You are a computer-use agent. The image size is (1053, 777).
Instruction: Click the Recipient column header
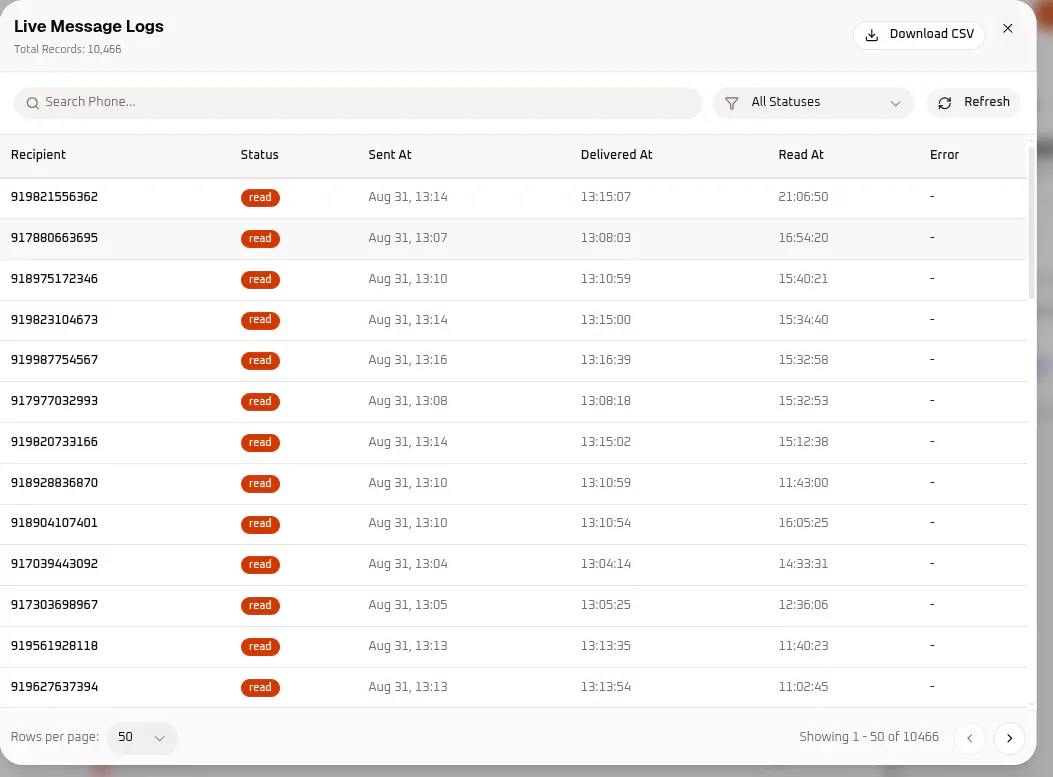pyautogui.click(x=38, y=154)
